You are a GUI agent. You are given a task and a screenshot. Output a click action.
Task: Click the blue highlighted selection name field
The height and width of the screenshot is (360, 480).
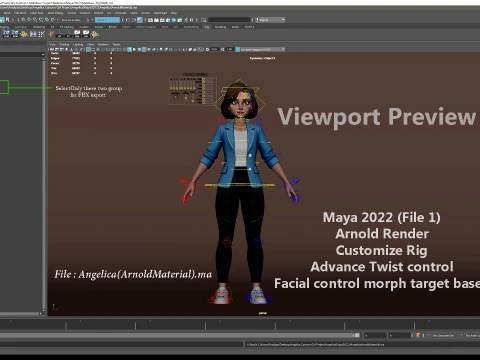point(107,20)
